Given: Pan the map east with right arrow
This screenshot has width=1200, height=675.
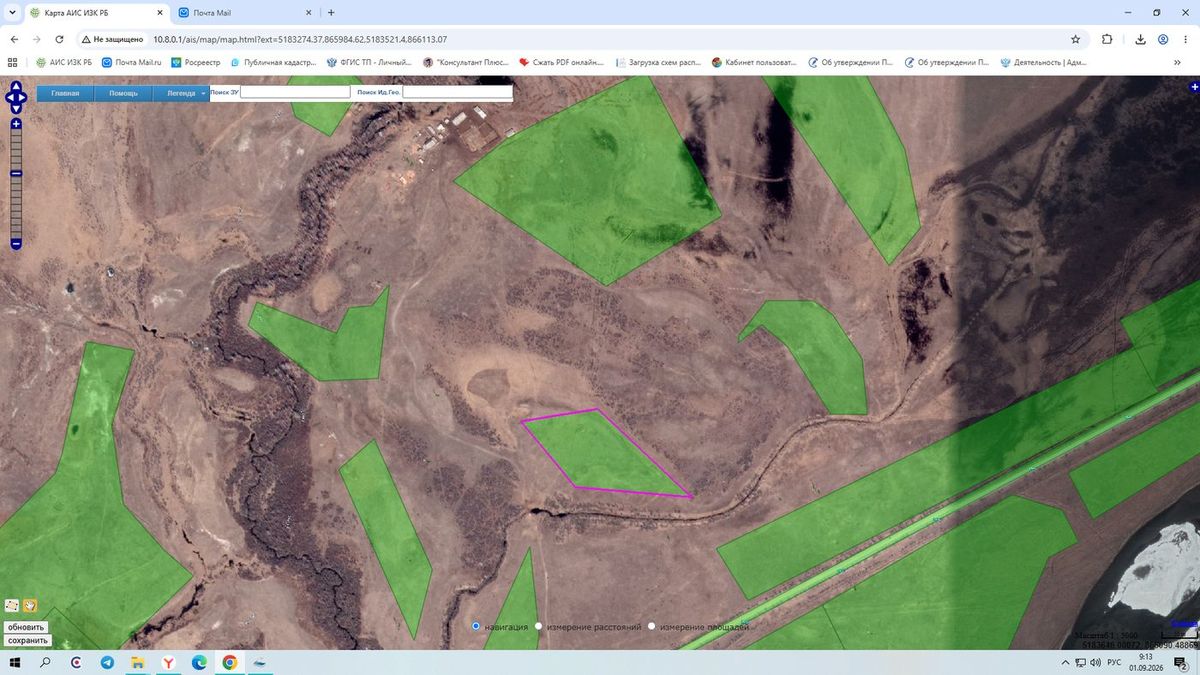Looking at the screenshot, I should click(x=23, y=98).
